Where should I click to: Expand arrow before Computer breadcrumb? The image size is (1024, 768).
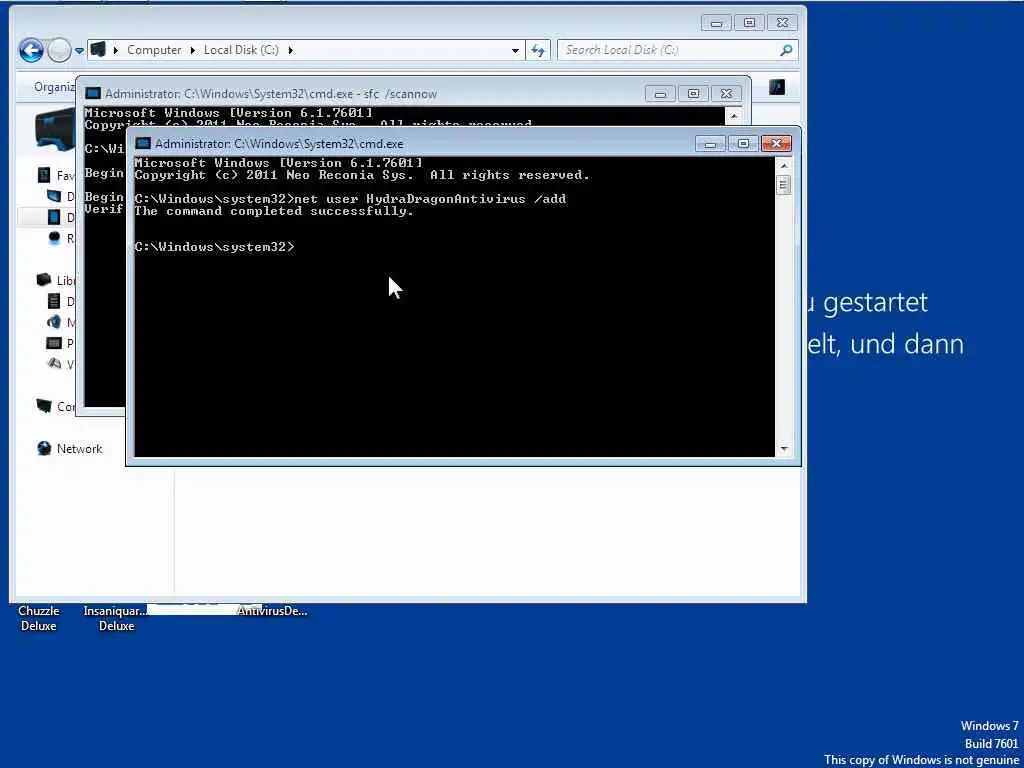click(x=116, y=50)
